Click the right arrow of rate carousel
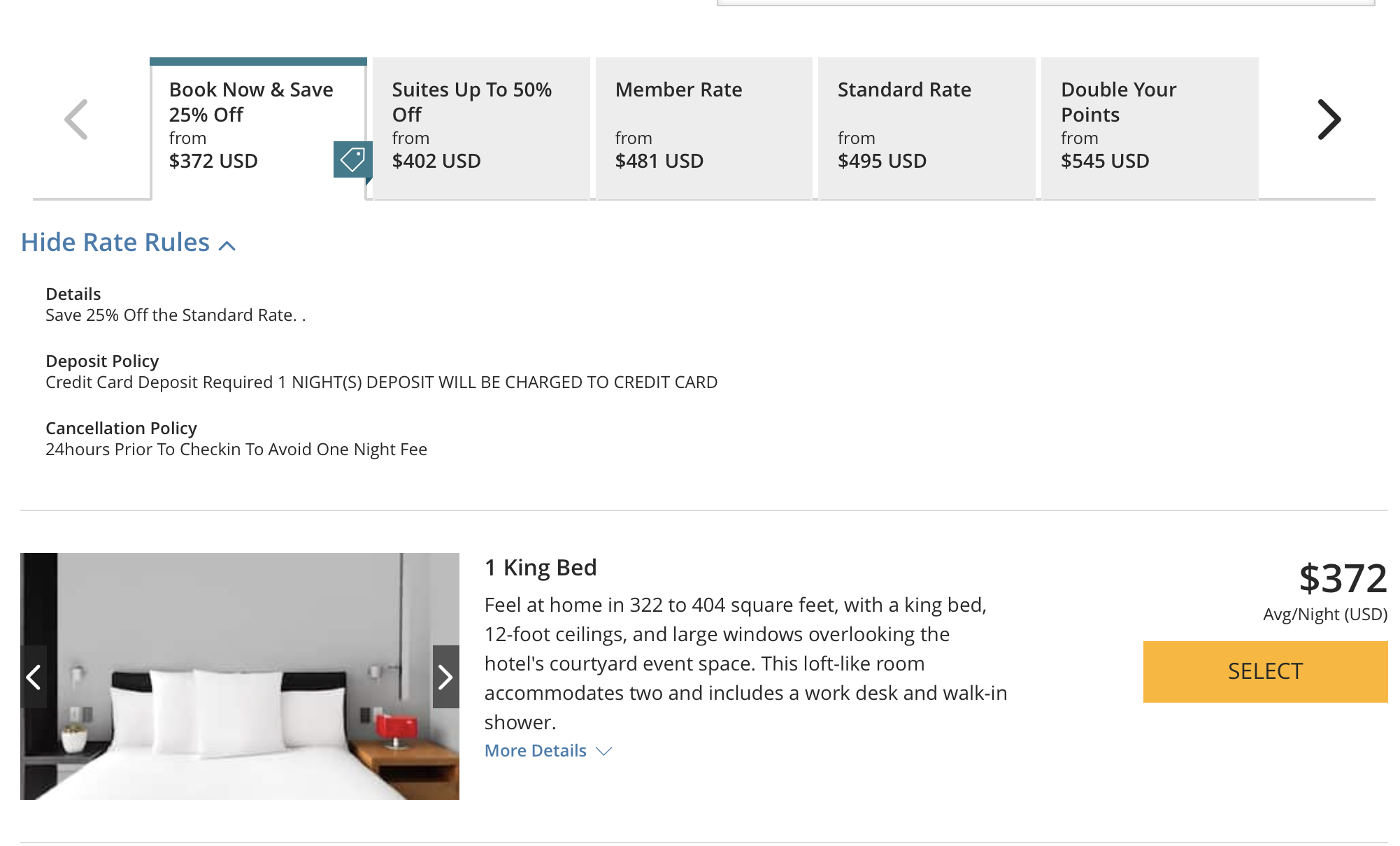The width and height of the screenshot is (1400, 846). tap(1329, 120)
